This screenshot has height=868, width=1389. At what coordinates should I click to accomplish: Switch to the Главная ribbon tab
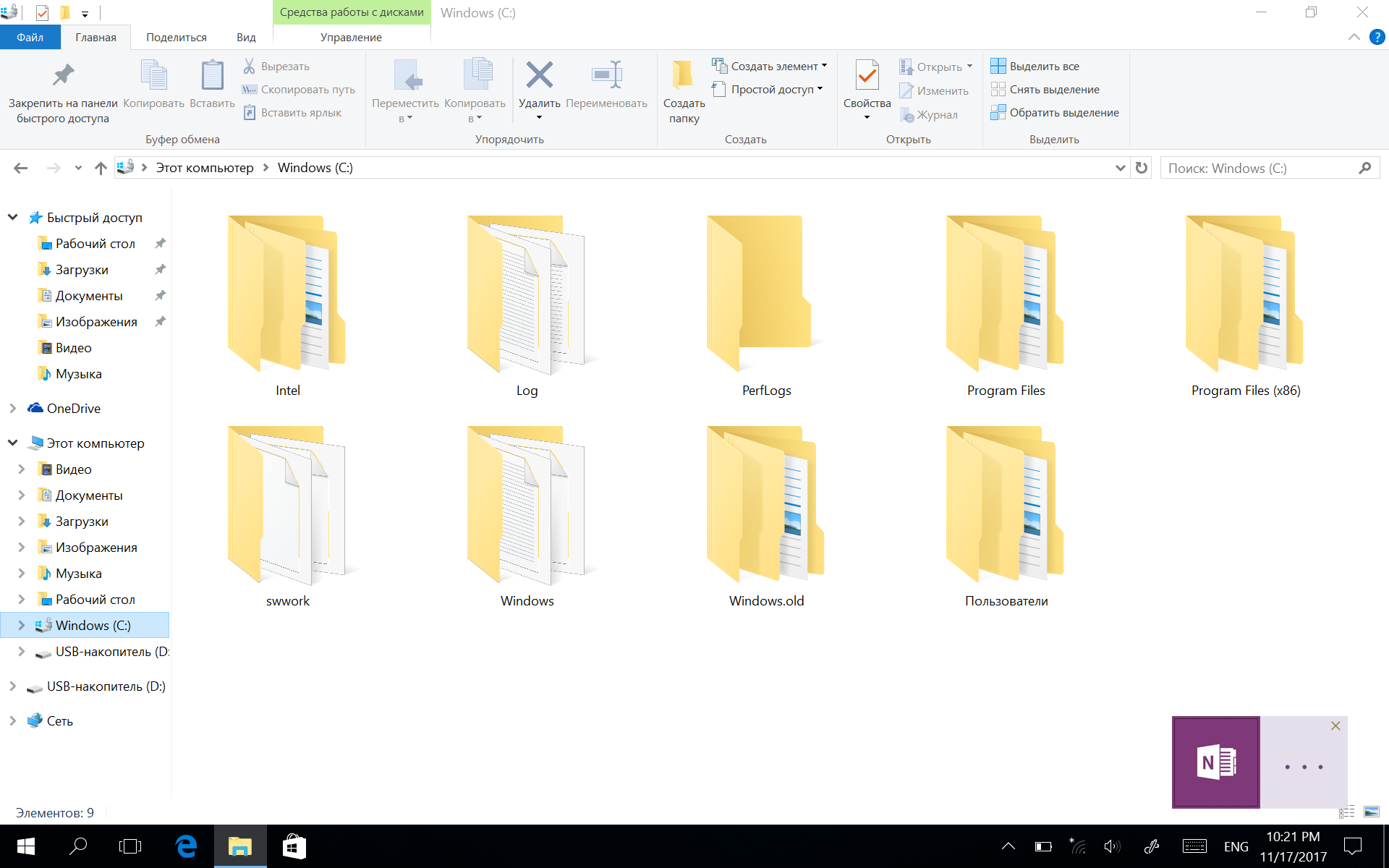[x=95, y=37]
